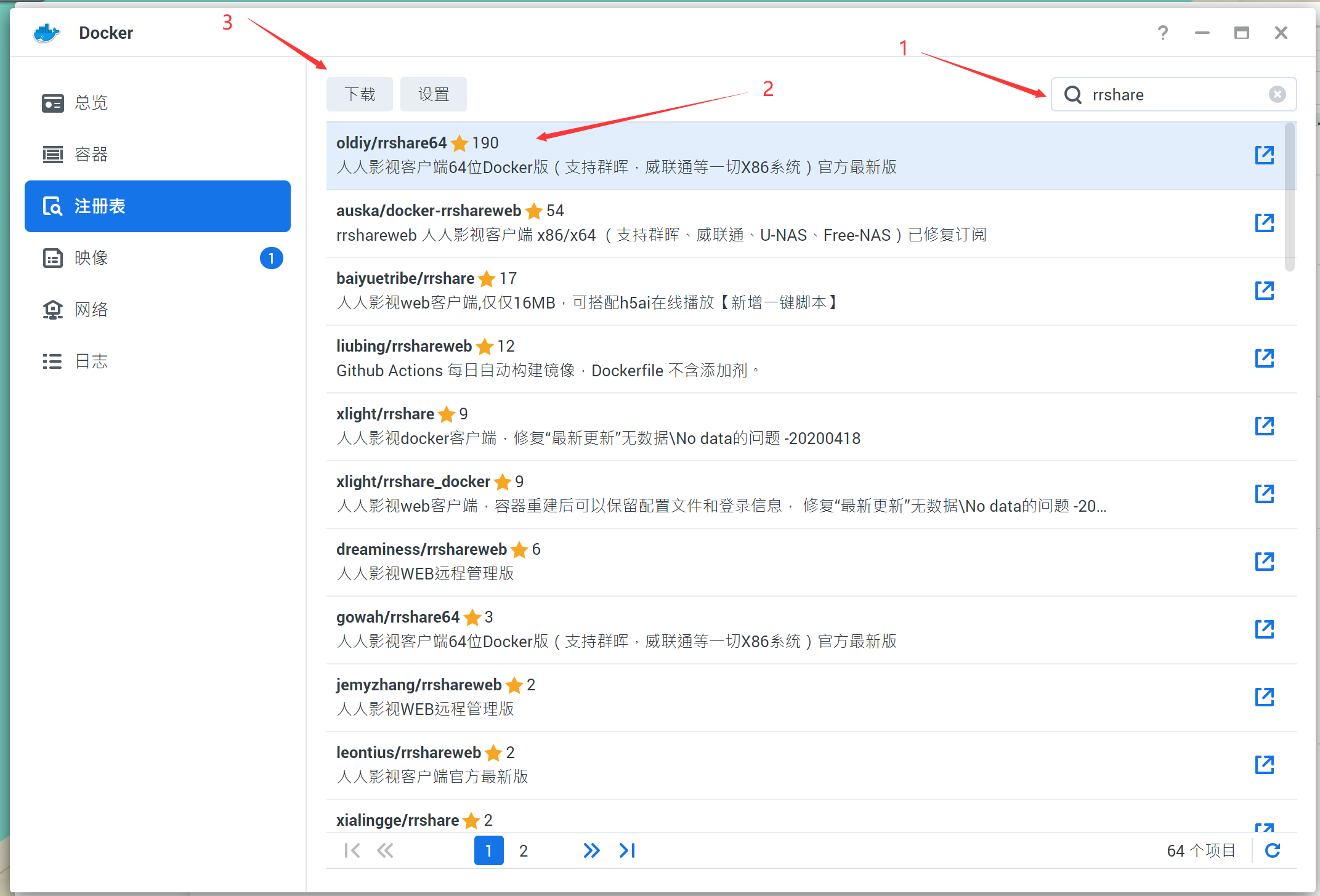Select the oldiy/rrshare64 row
Image resolution: width=1320 pixels, height=896 pixels.
pyautogui.click(x=812, y=156)
